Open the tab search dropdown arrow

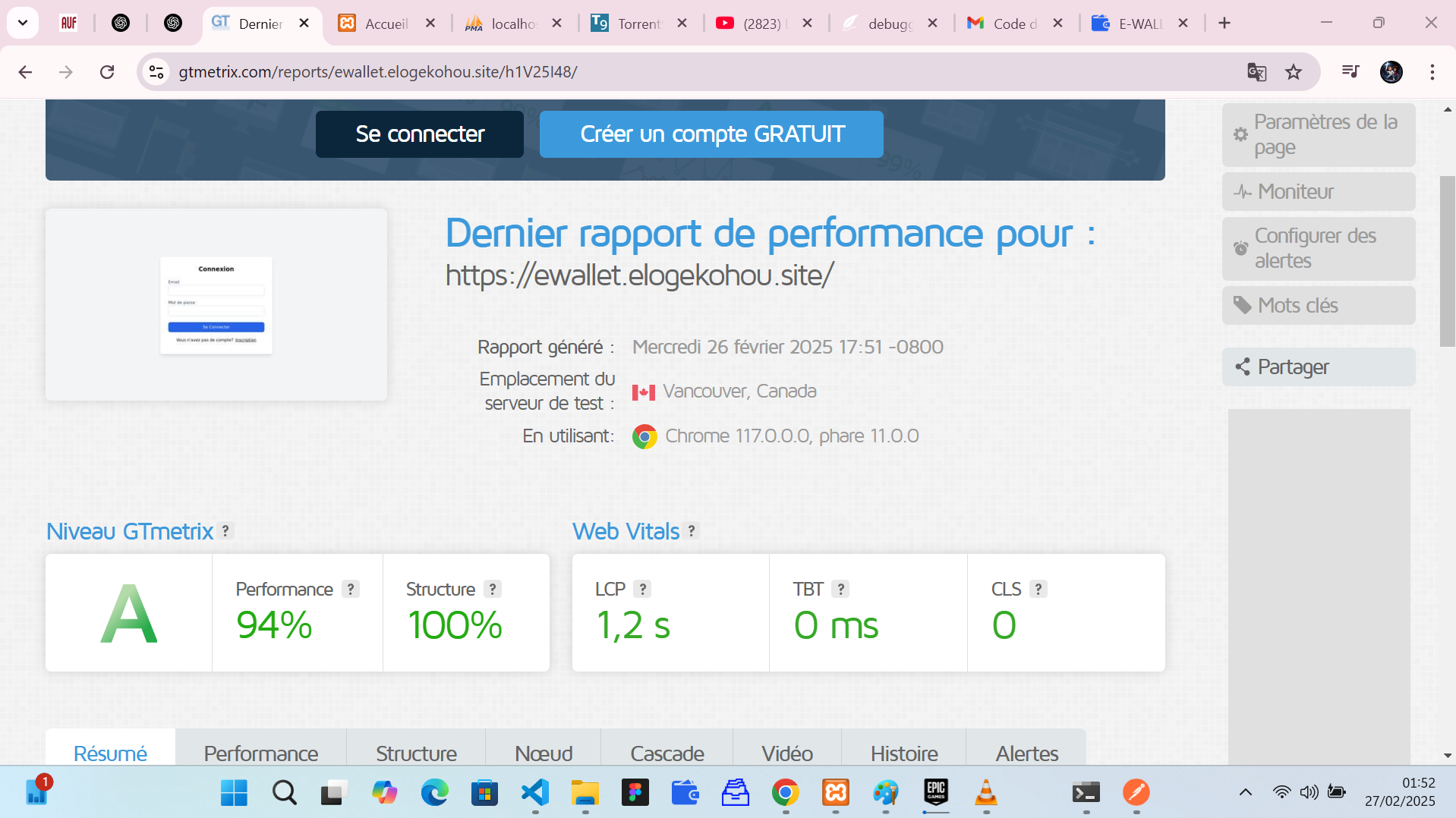(x=23, y=23)
